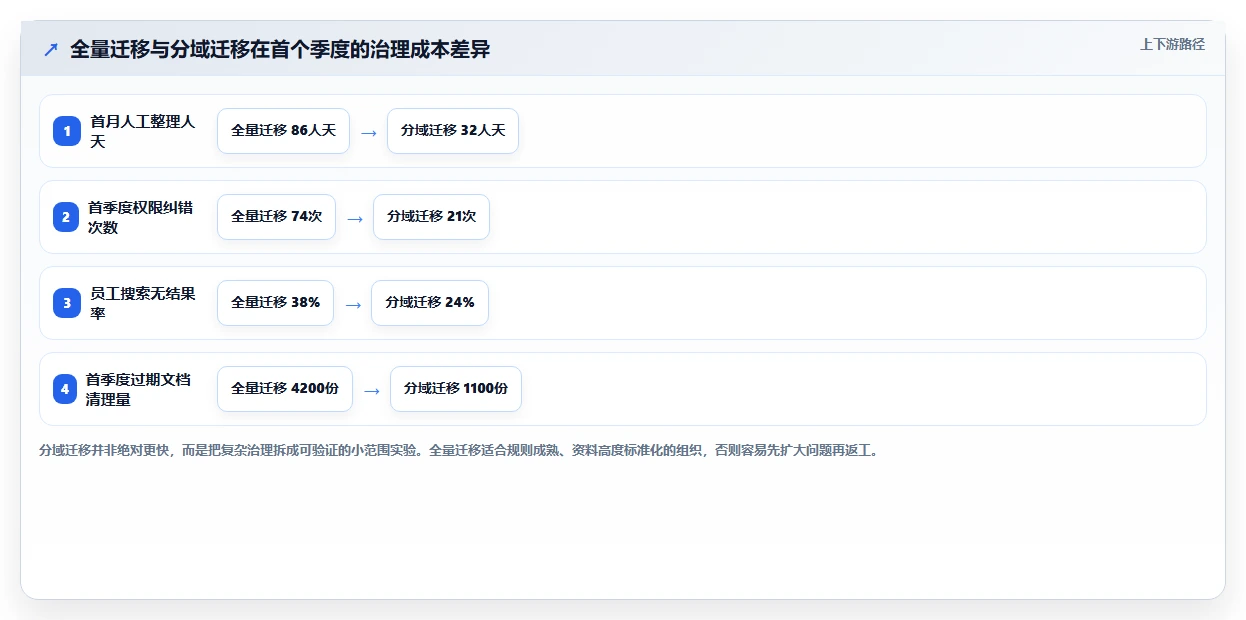
Task: Open the 上下游路径 label in header
Action: (x=1172, y=45)
